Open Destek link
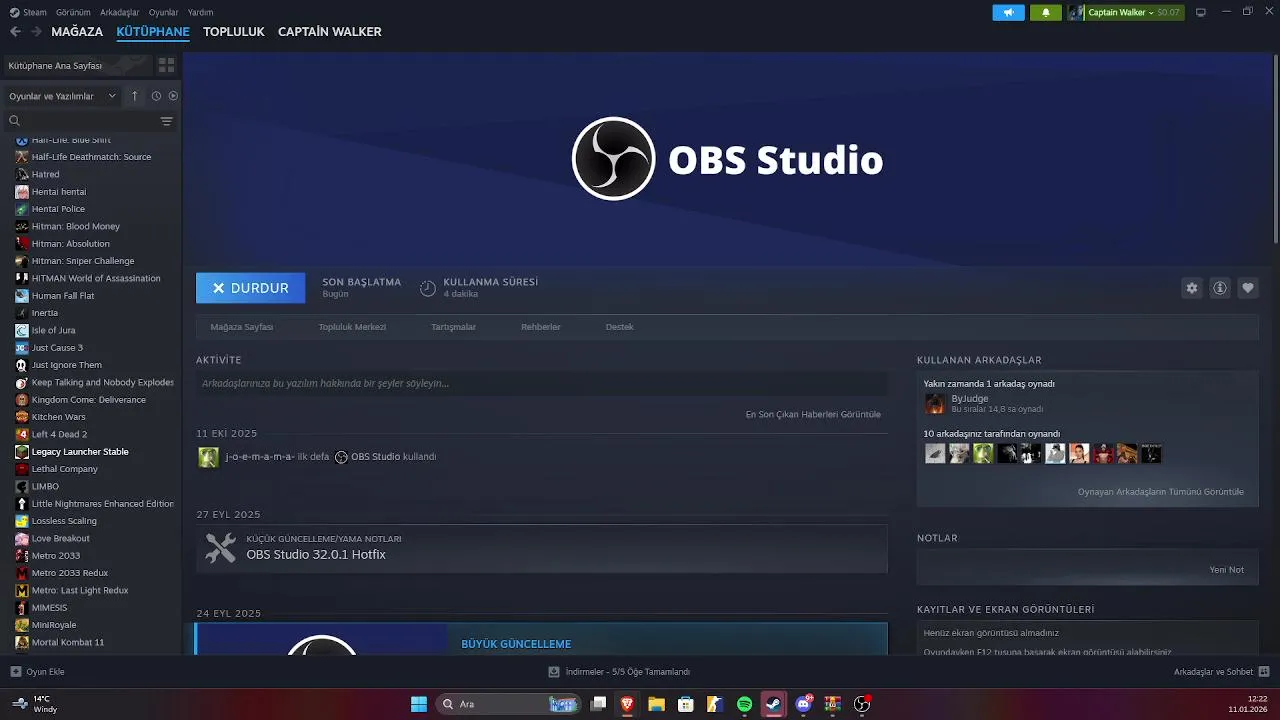 point(619,327)
